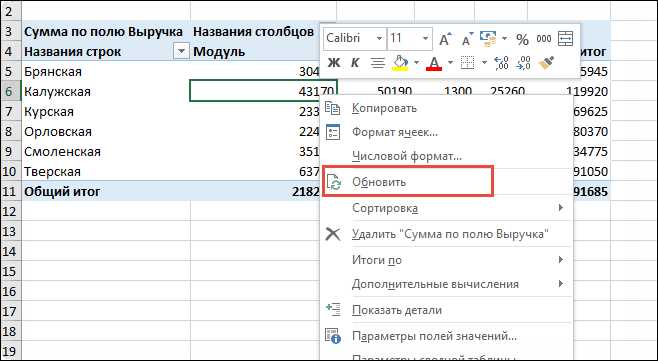Choose Копировать in context menu

click(x=446, y=108)
